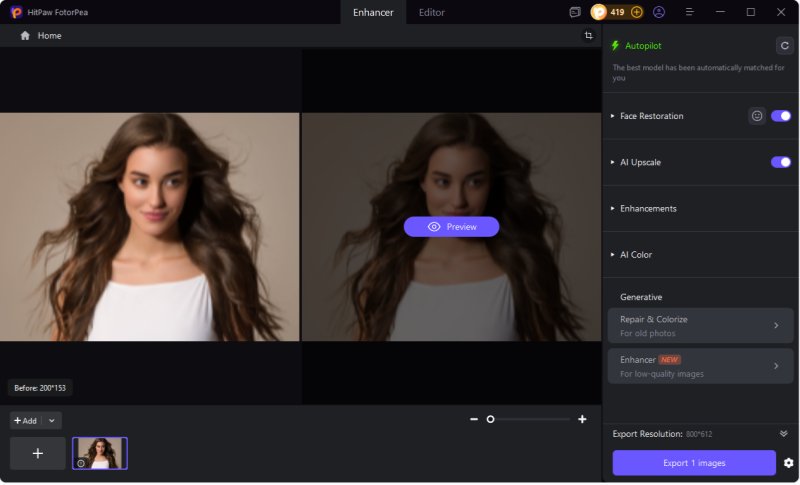Open the hamburger menu icon
This screenshot has height=485, width=800.
pyautogui.click(x=690, y=12)
